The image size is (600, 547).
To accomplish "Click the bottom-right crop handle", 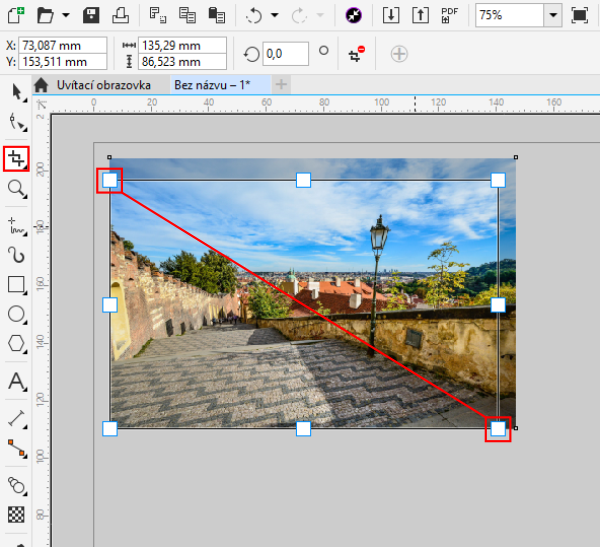I will (x=498, y=429).
